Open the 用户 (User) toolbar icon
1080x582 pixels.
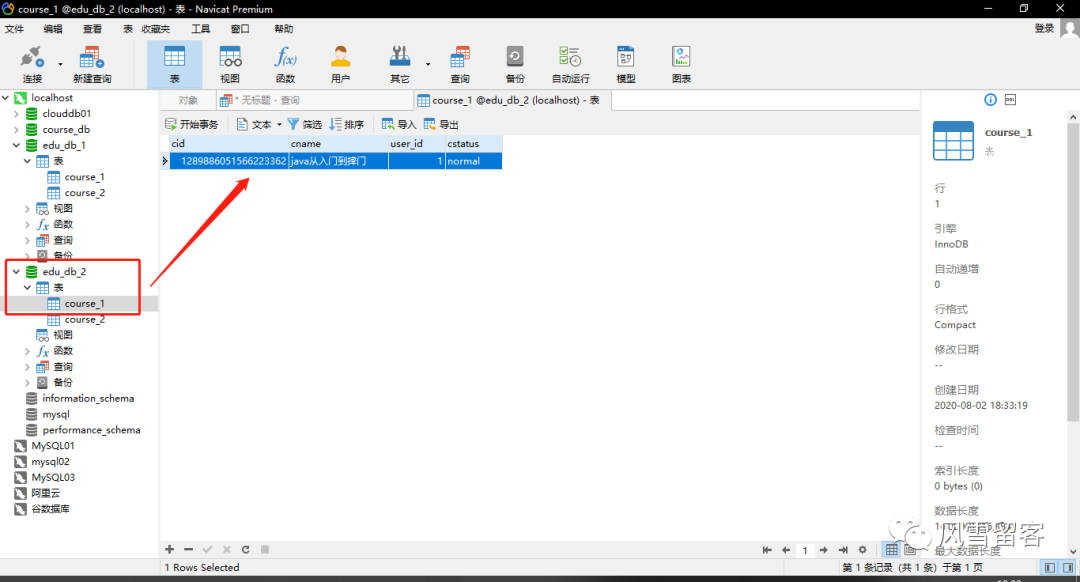pos(340,65)
